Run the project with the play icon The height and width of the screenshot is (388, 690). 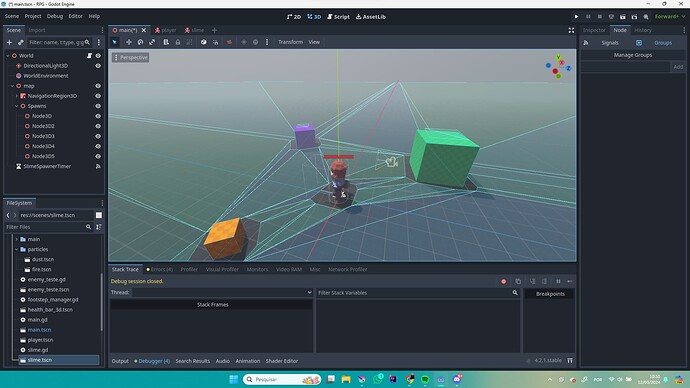(576, 17)
